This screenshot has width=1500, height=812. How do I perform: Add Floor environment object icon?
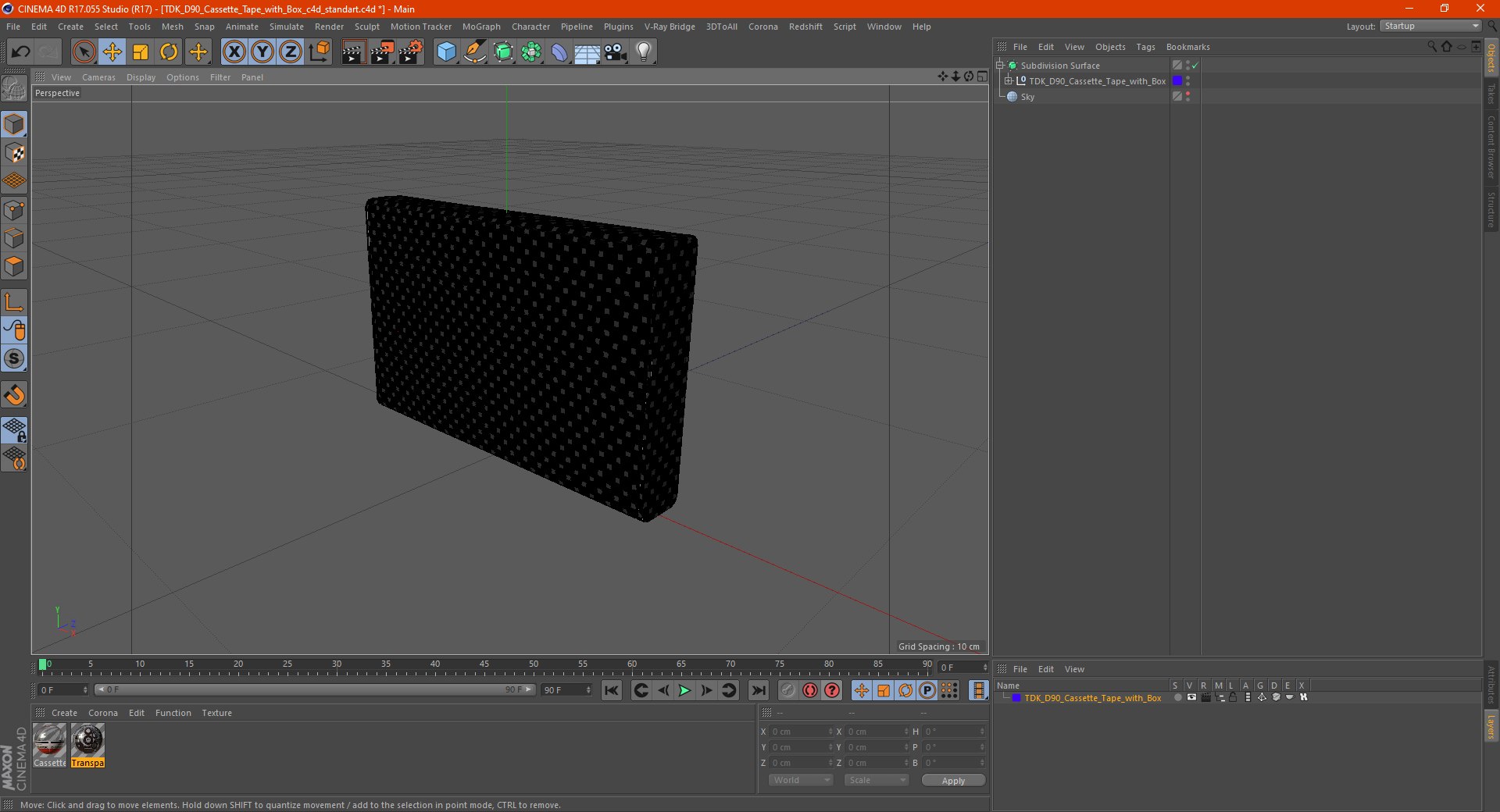click(x=587, y=52)
